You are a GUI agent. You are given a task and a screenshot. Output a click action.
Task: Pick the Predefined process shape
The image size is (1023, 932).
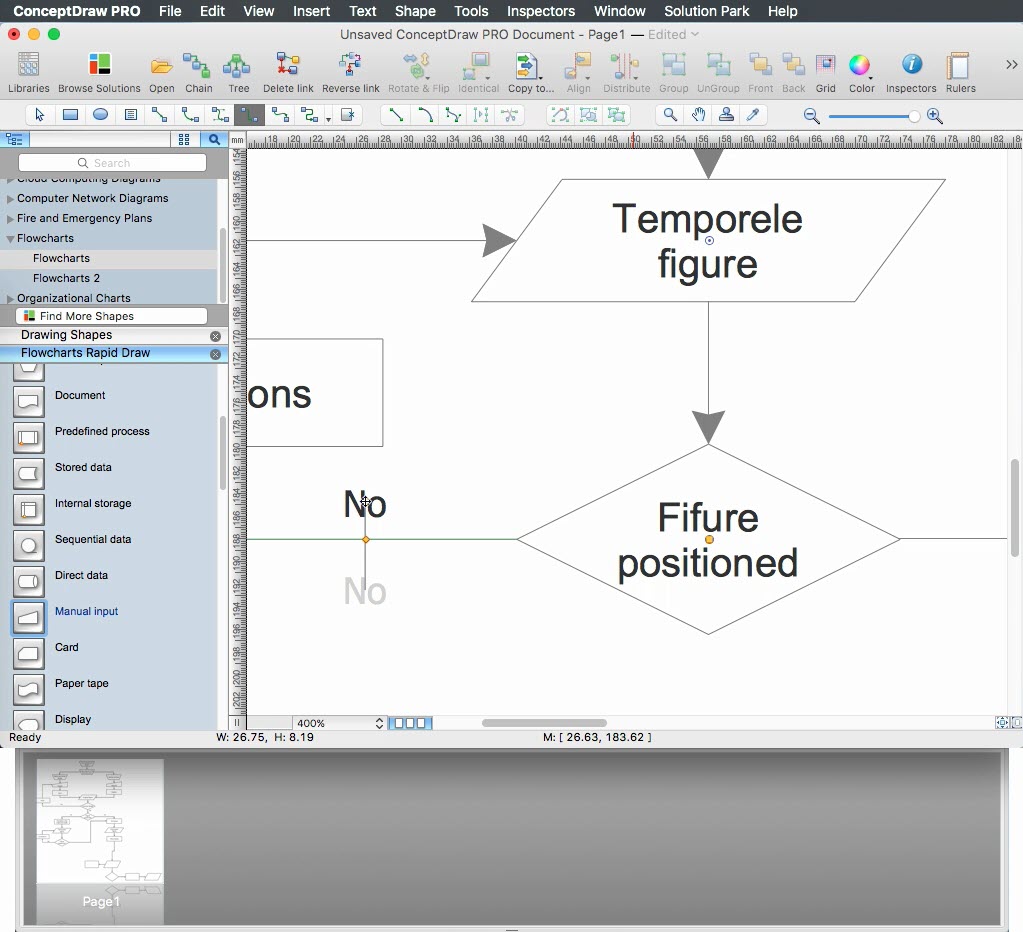point(28,437)
